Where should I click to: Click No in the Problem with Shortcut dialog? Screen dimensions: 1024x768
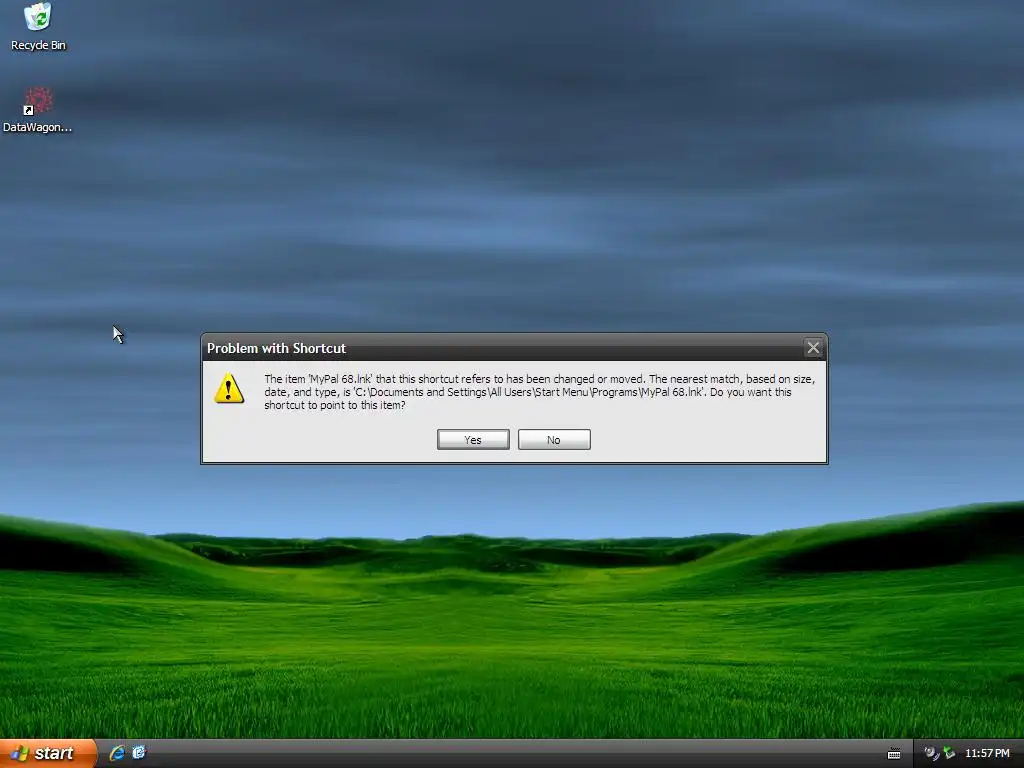click(554, 440)
